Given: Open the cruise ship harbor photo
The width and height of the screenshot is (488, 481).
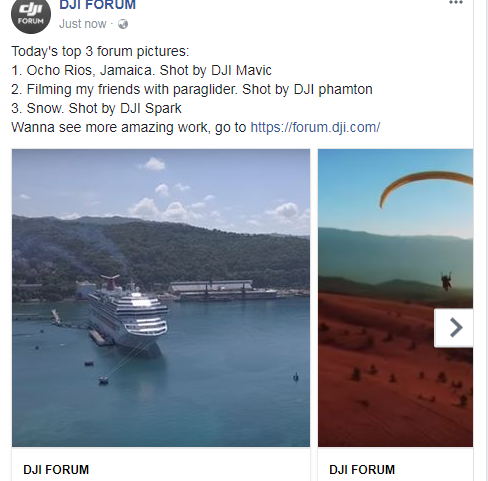Looking at the screenshot, I should [x=161, y=298].
